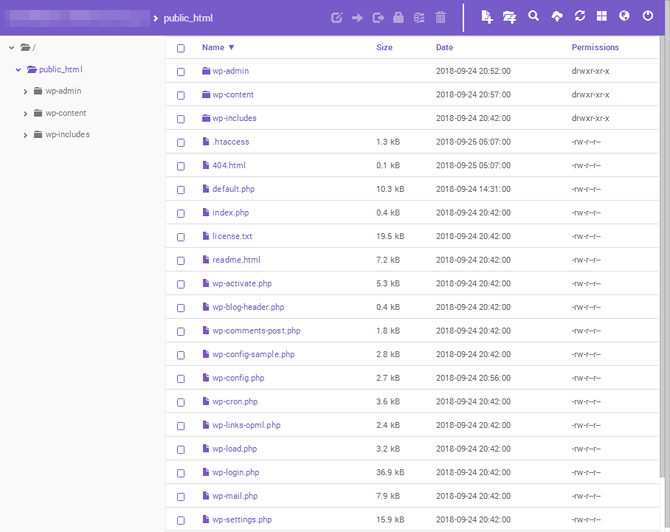This screenshot has height=532, width=670.
Task: Select wp-content in the folder tree
Action: (66, 113)
